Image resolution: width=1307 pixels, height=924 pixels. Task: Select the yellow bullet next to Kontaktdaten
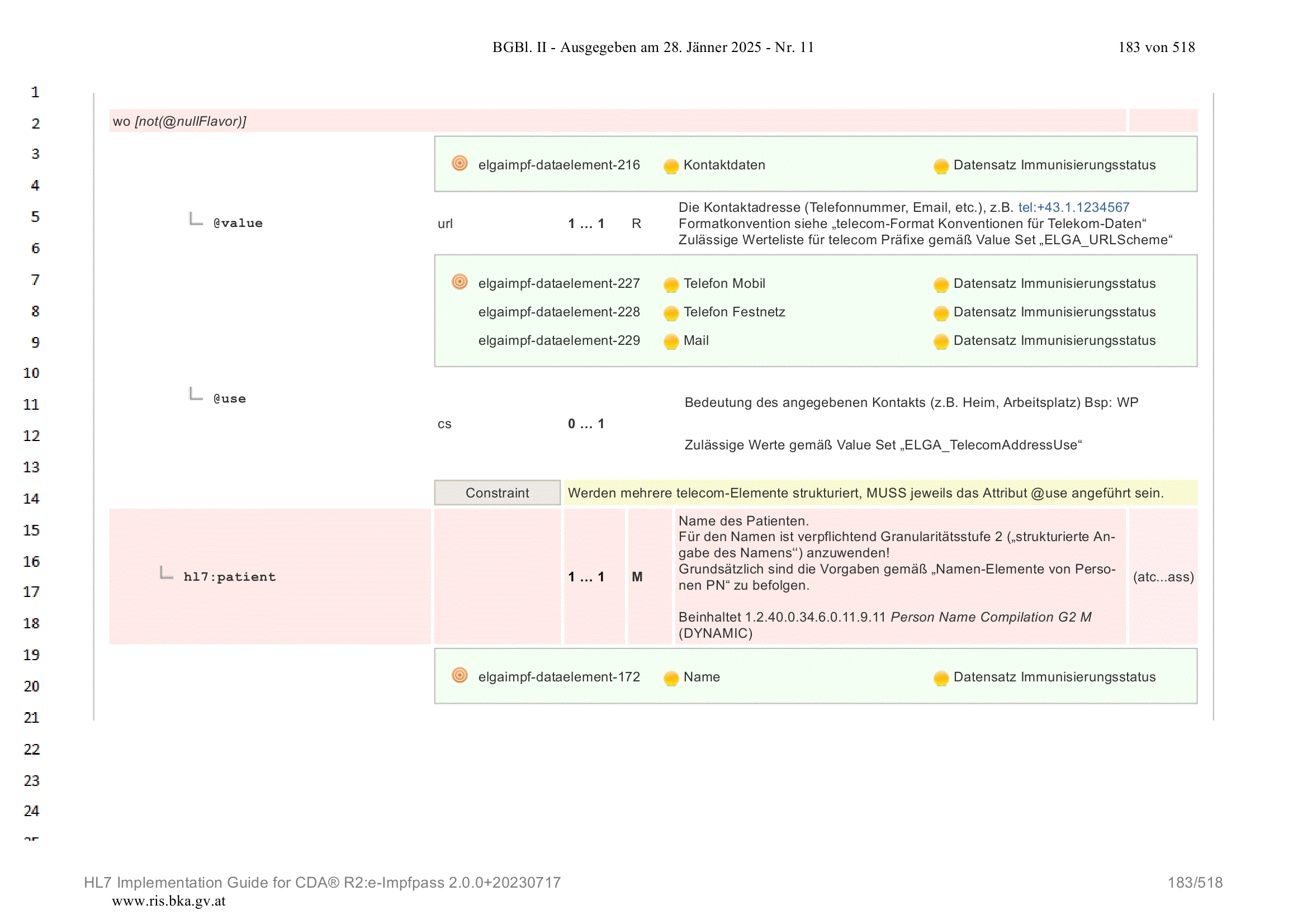pos(671,166)
